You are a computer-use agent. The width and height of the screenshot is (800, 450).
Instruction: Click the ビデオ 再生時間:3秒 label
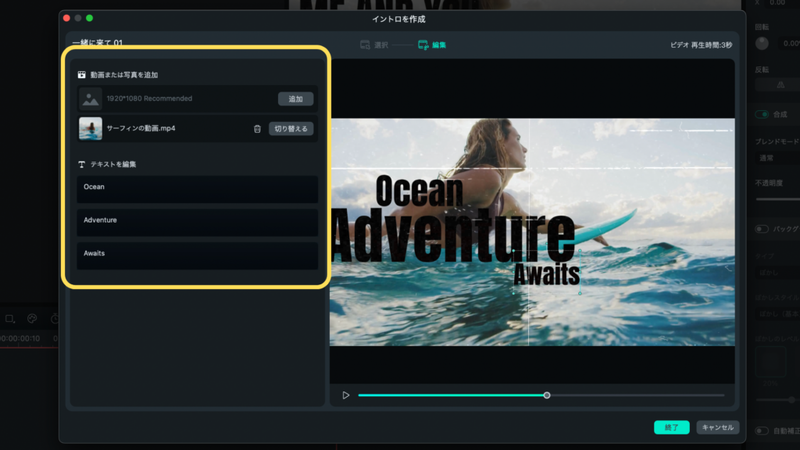701,45
